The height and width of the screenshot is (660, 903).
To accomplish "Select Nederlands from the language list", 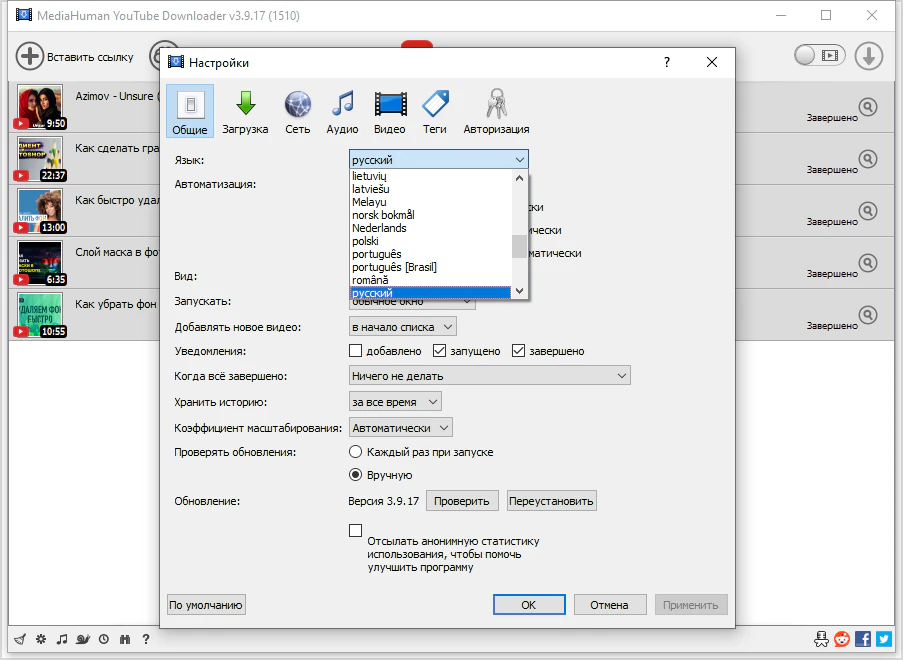I will pyautogui.click(x=379, y=228).
